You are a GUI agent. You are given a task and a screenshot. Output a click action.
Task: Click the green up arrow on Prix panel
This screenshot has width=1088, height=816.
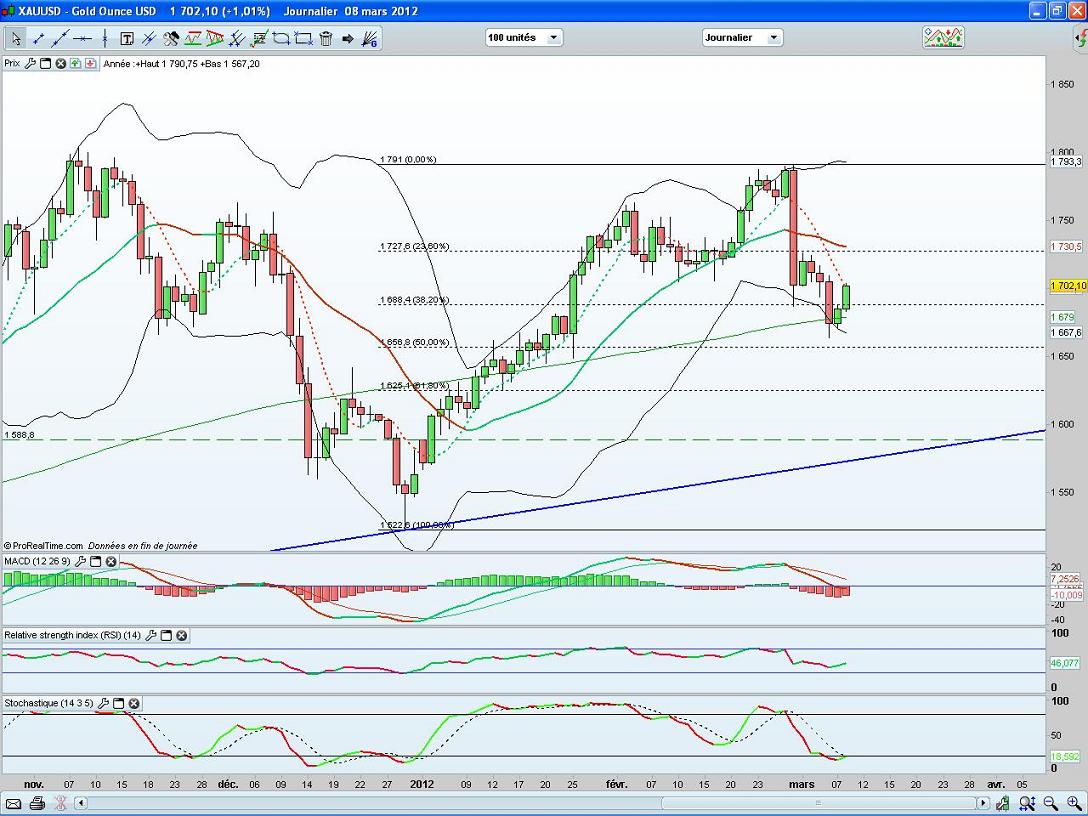(76, 64)
